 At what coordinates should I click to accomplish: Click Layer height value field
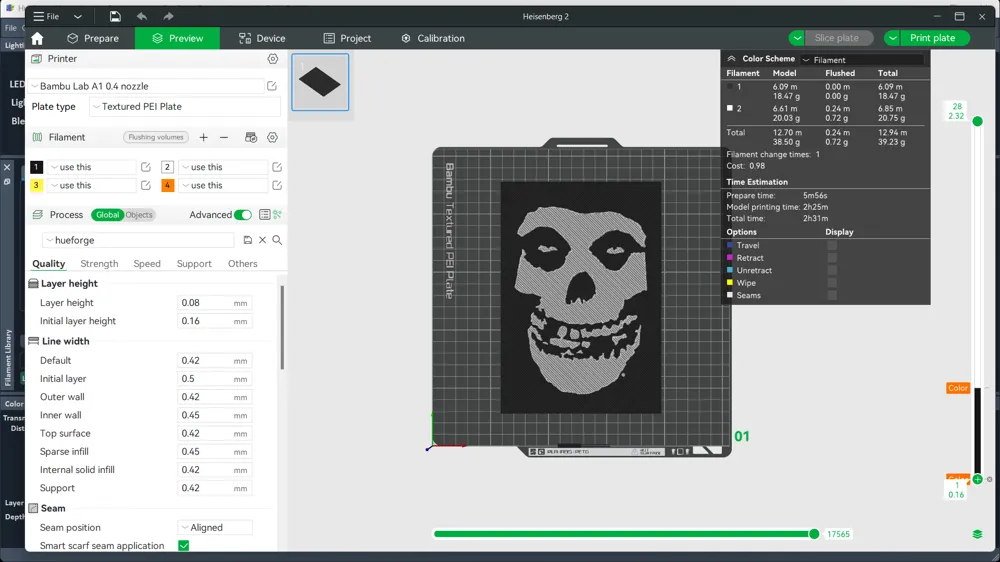pos(214,303)
